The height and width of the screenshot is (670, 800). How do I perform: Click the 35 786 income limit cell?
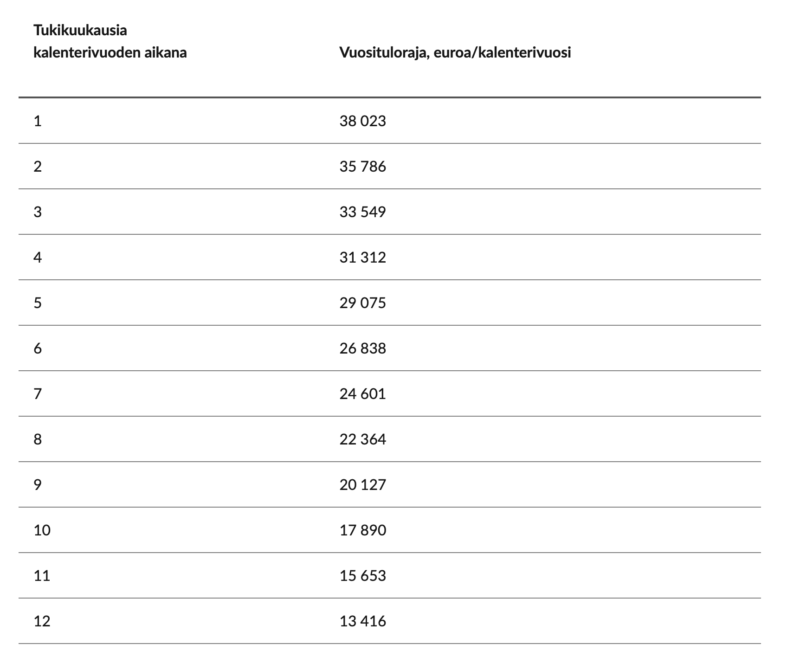(362, 166)
